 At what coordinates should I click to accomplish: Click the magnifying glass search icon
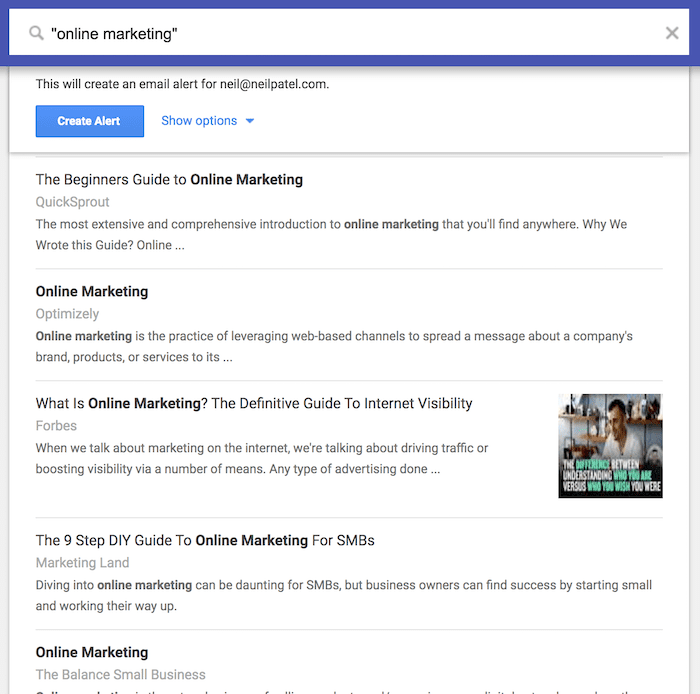[x=36, y=33]
